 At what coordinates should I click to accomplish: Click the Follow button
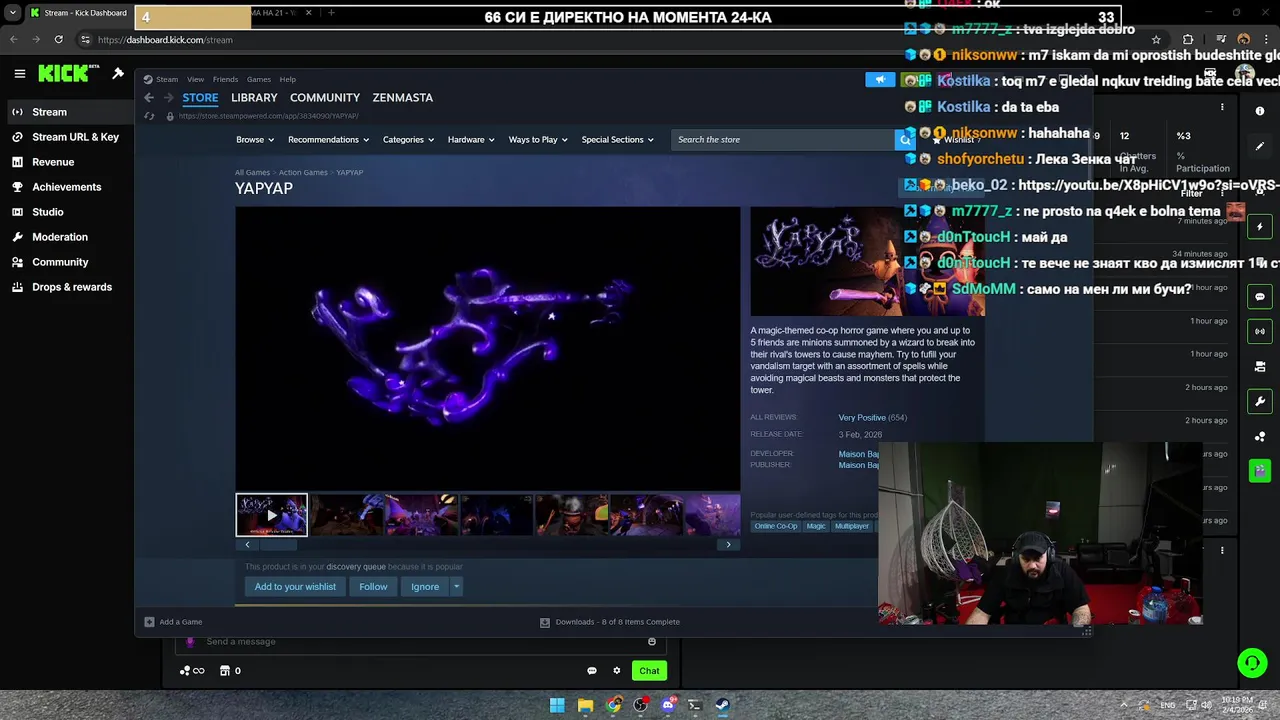[x=373, y=587]
